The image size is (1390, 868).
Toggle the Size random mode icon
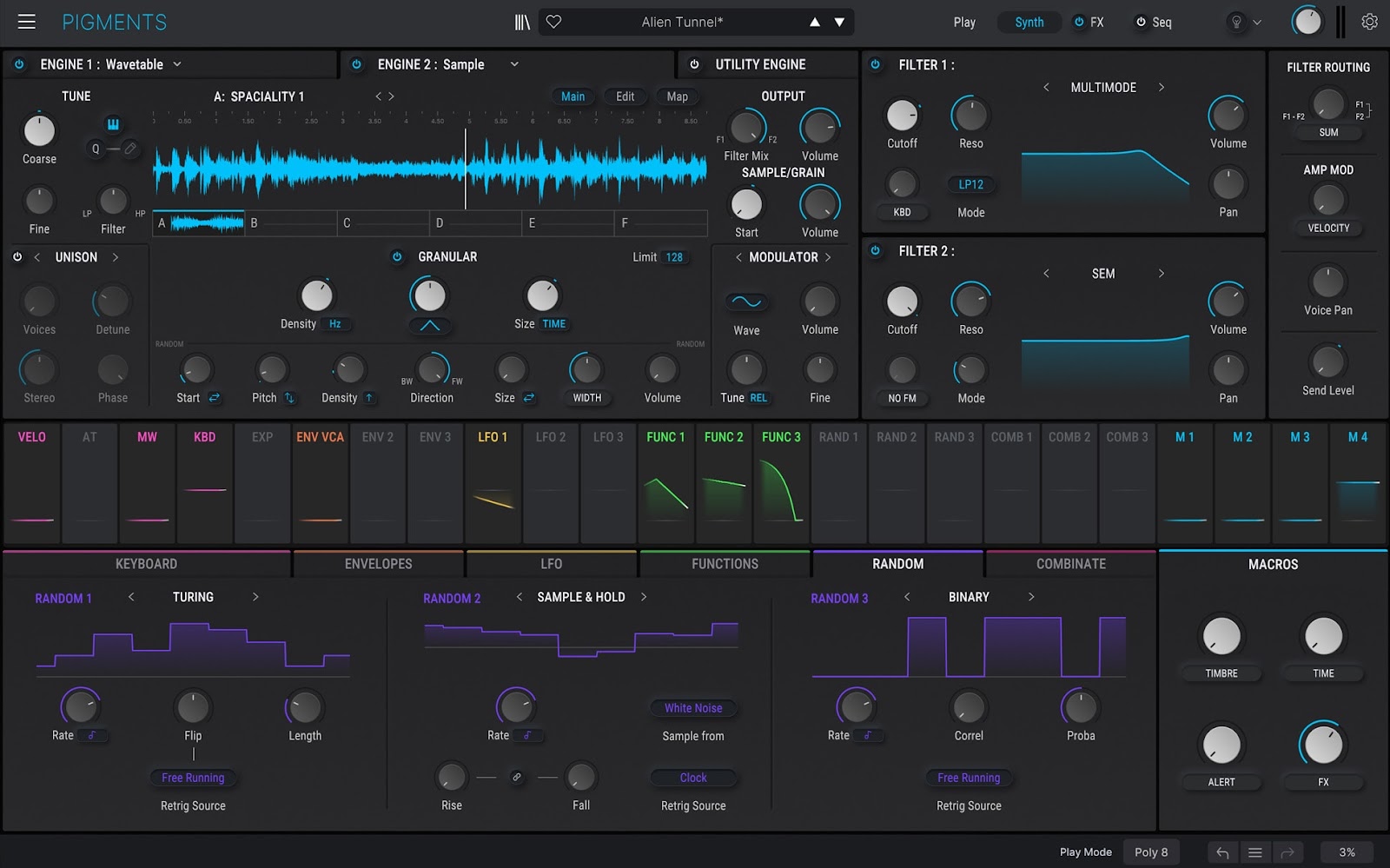[x=528, y=398]
